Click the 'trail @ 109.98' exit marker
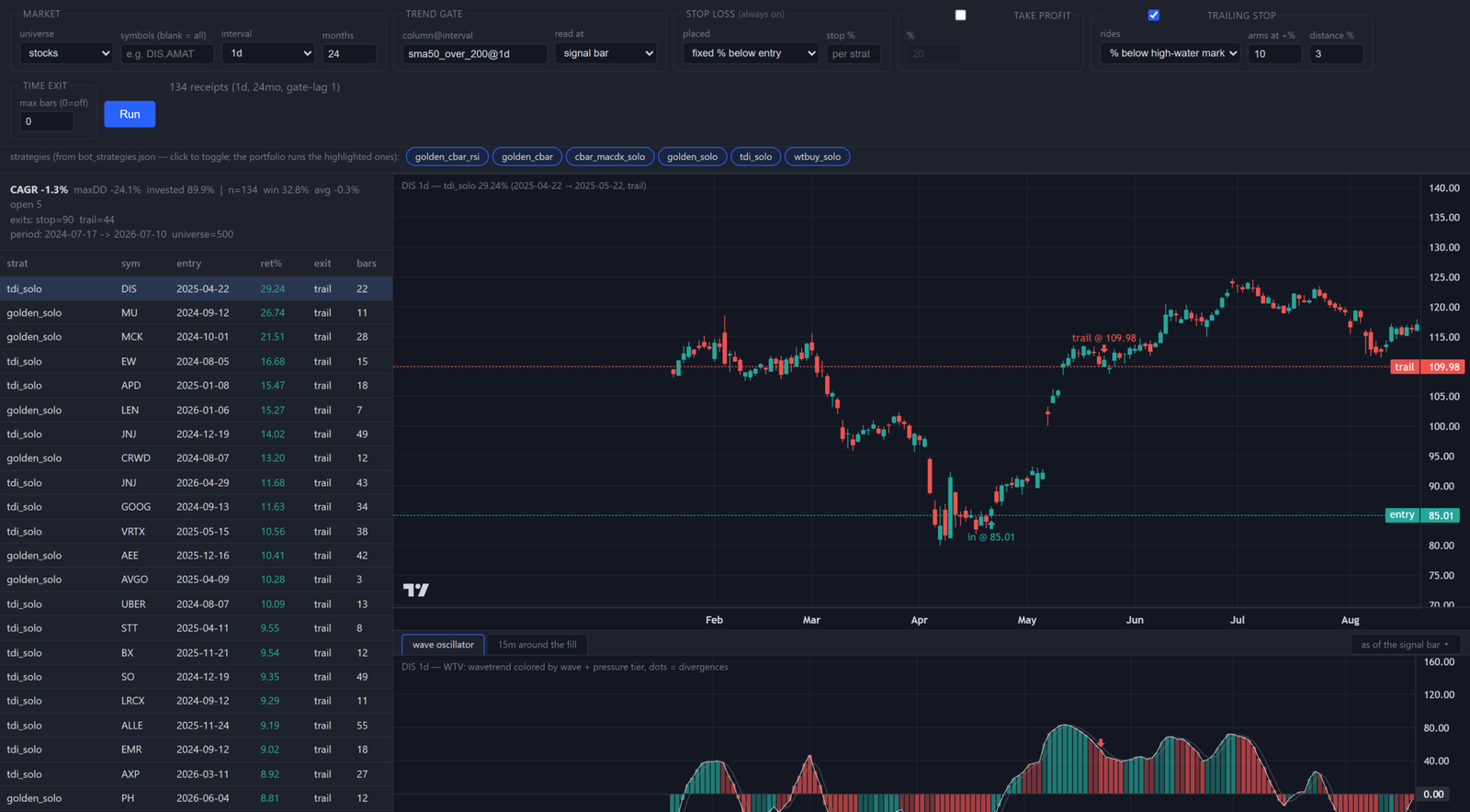 (1103, 338)
